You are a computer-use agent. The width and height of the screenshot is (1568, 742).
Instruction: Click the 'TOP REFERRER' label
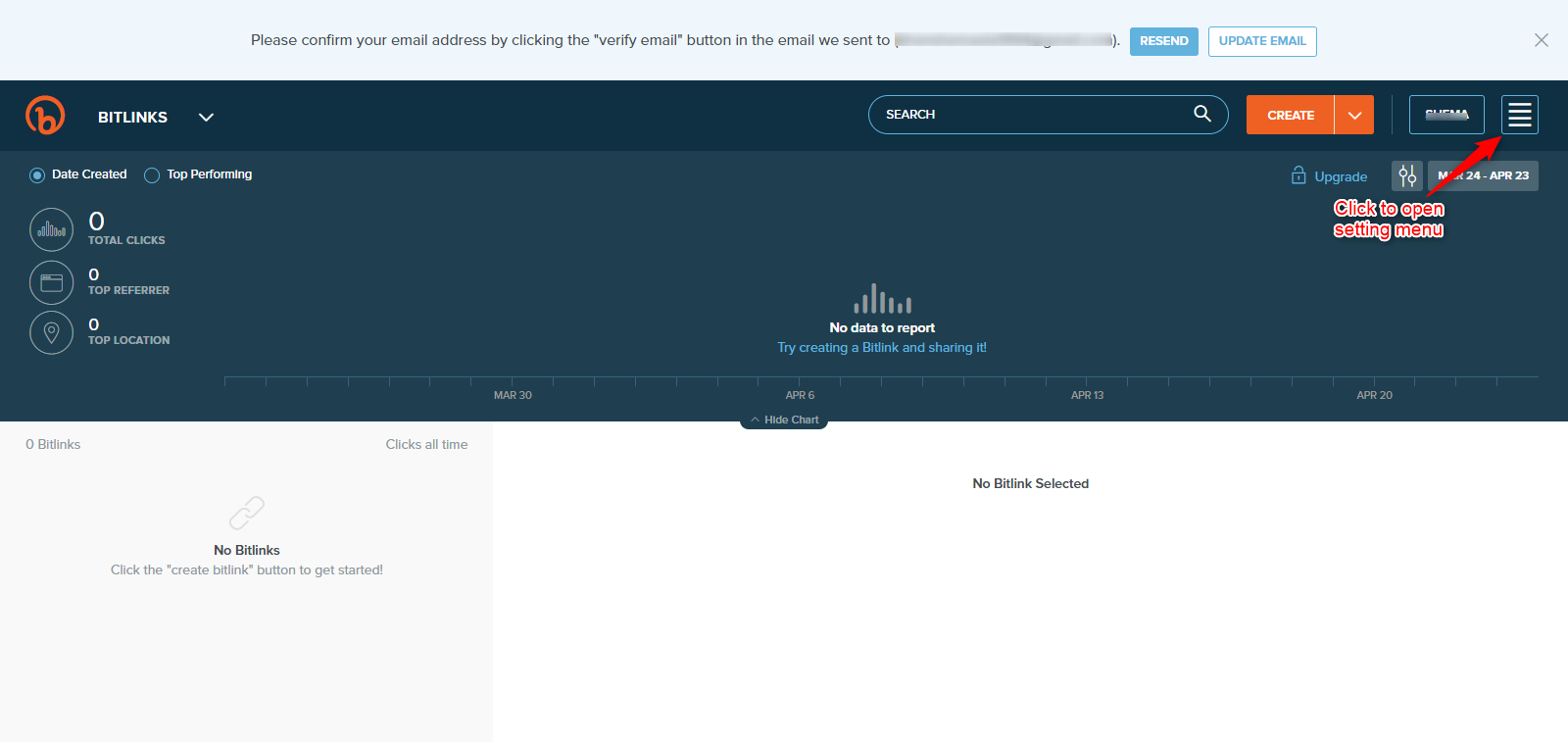[128, 290]
